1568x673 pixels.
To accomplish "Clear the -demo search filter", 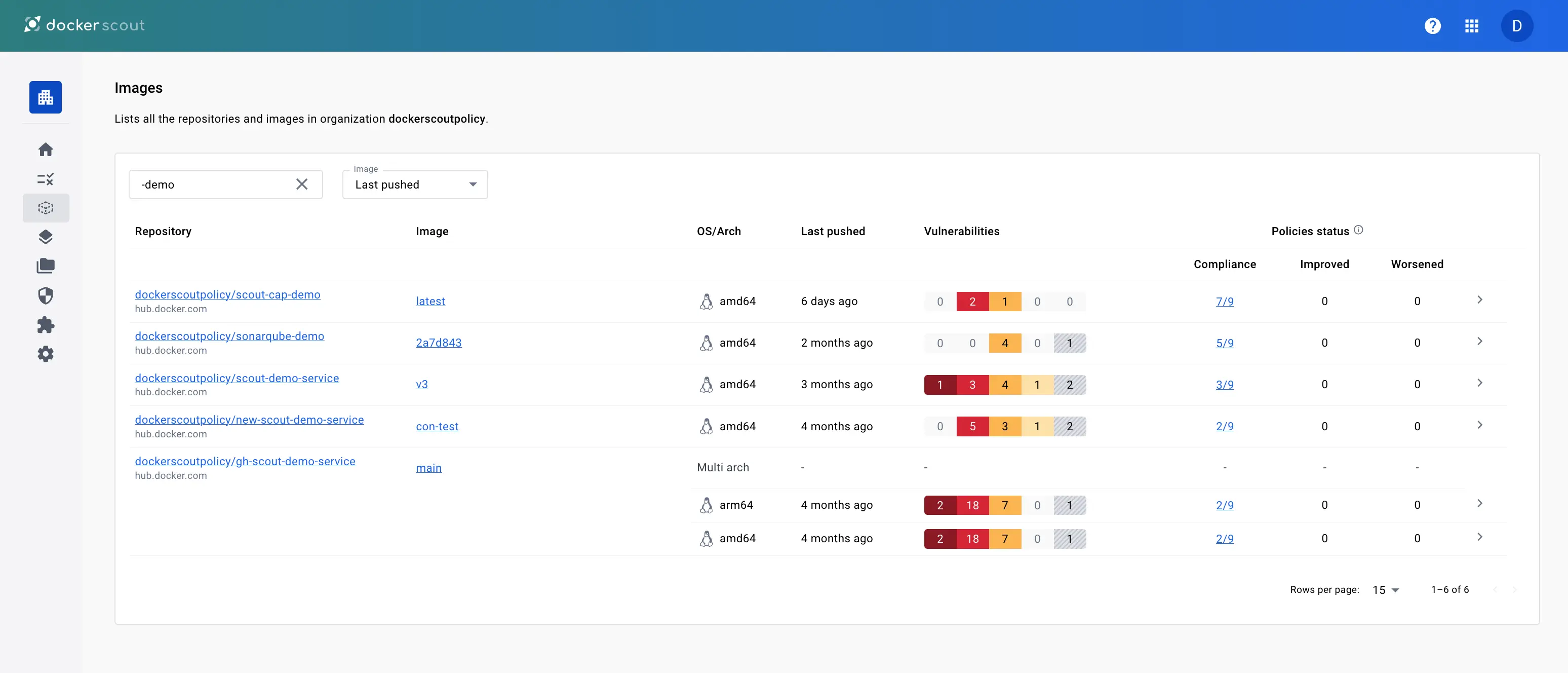I will coord(302,184).
